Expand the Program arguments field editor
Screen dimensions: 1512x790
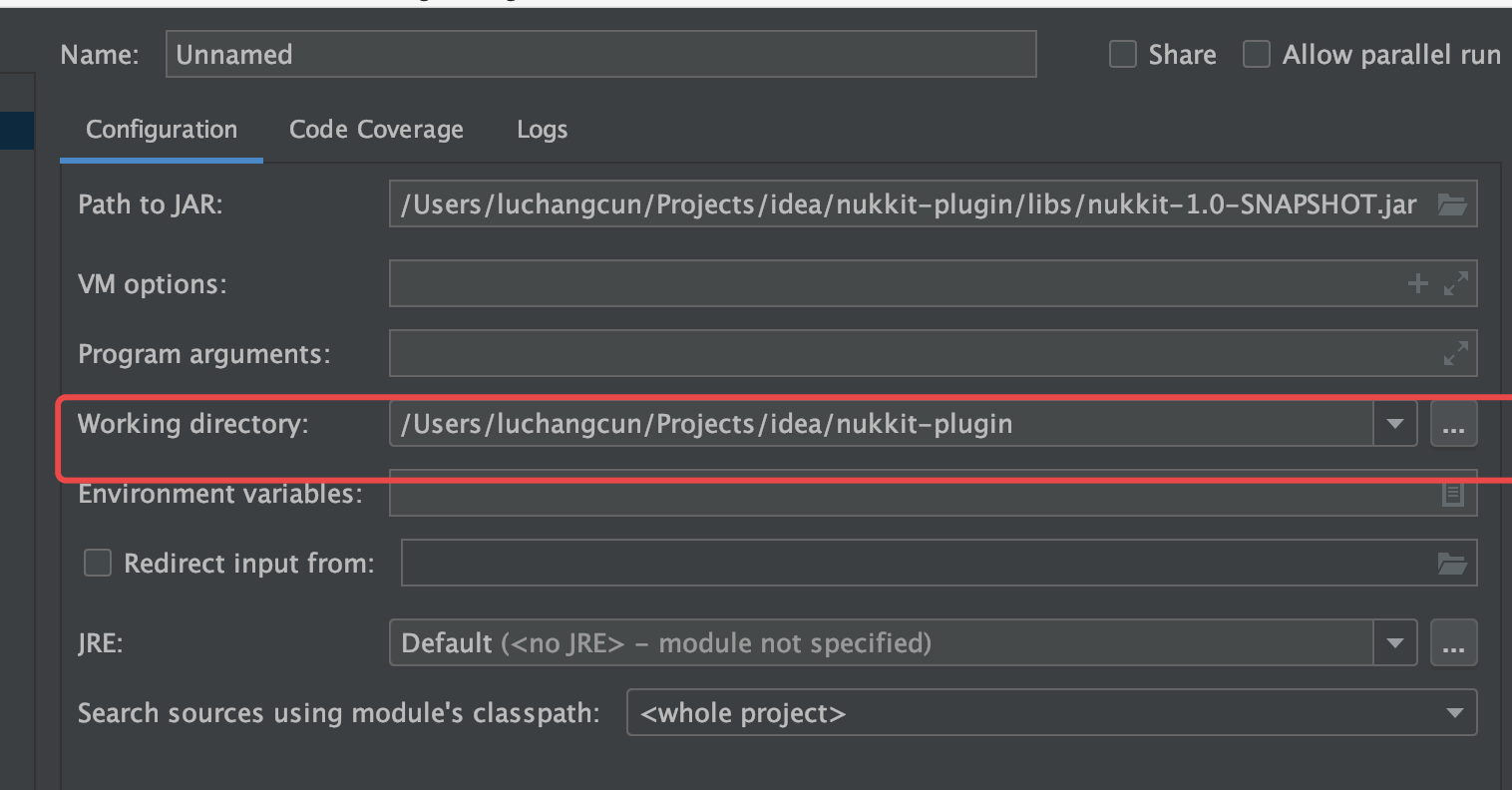coord(1456,353)
